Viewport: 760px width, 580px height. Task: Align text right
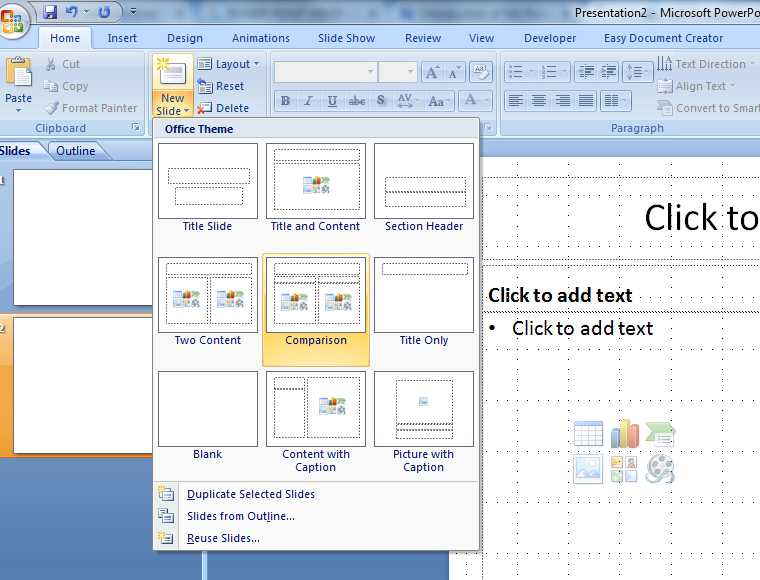[562, 101]
